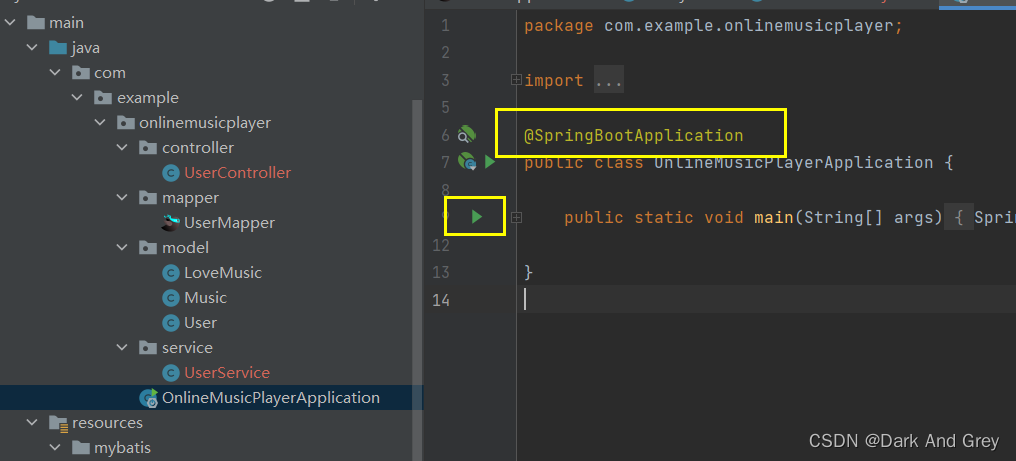Click the class icon beside UserController
Image resolution: width=1016 pixels, height=461 pixels.
point(170,173)
